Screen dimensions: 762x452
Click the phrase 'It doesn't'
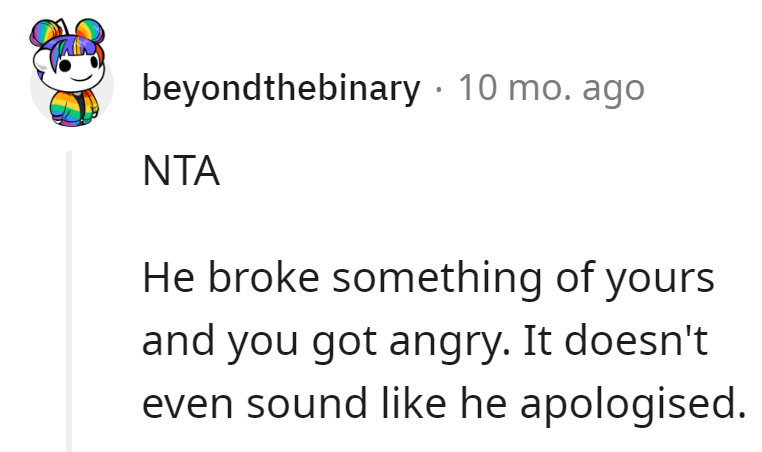[x=615, y=340]
